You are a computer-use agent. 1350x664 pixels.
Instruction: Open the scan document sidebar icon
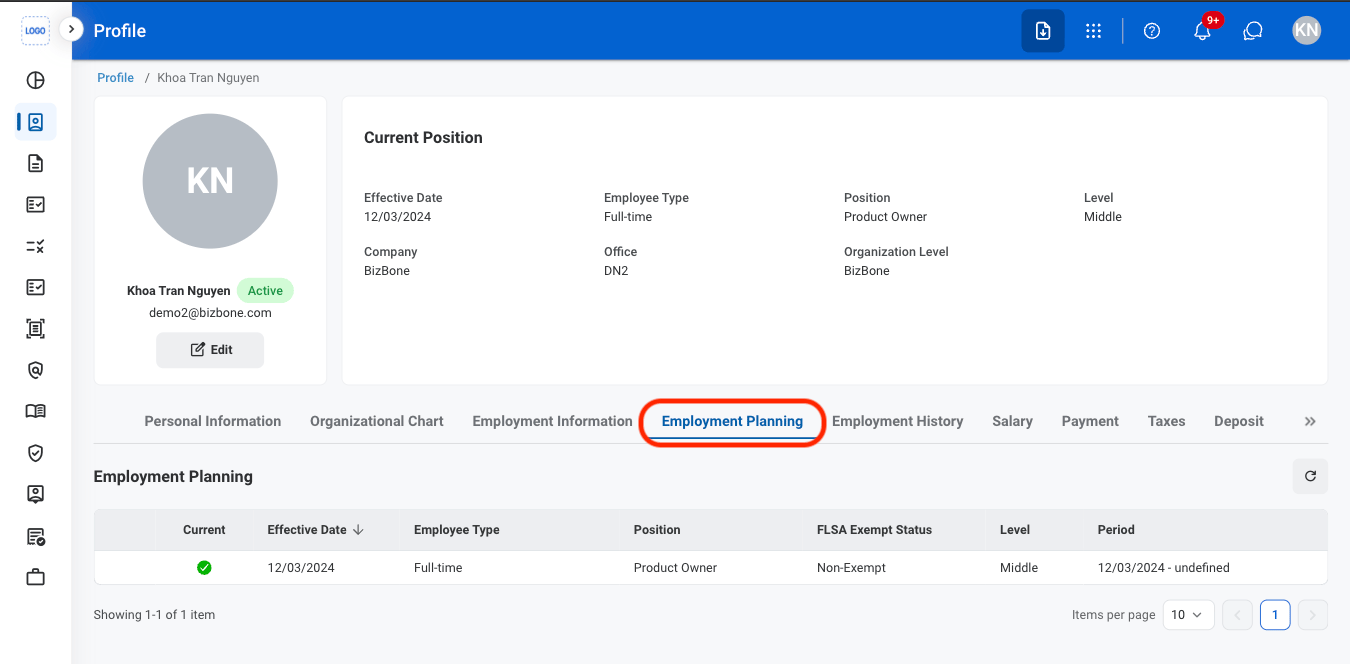[35, 328]
